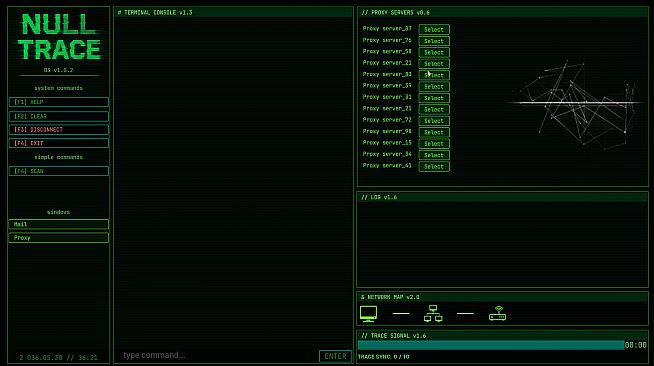Click the 'system commands' section label
Image resolution: width=654 pixels, height=366 pixels.
coord(58,88)
